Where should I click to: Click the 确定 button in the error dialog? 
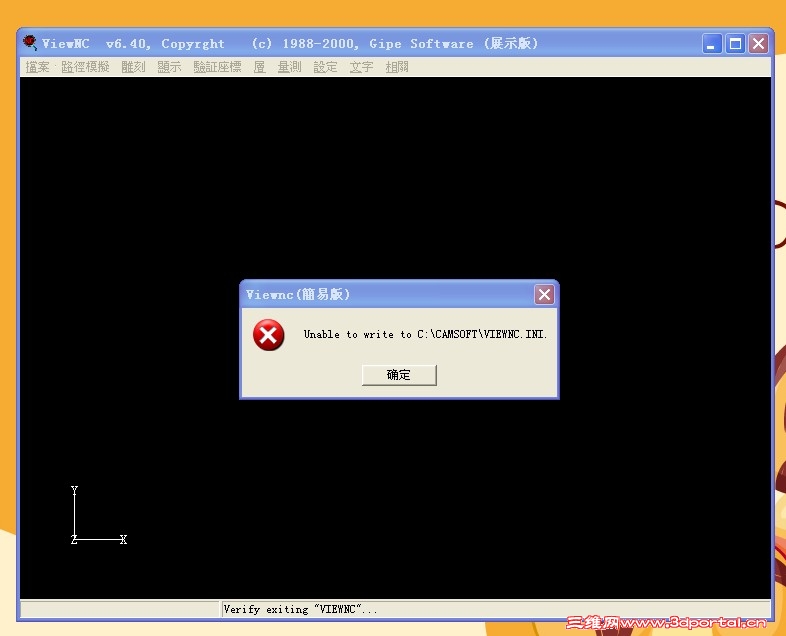[399, 375]
